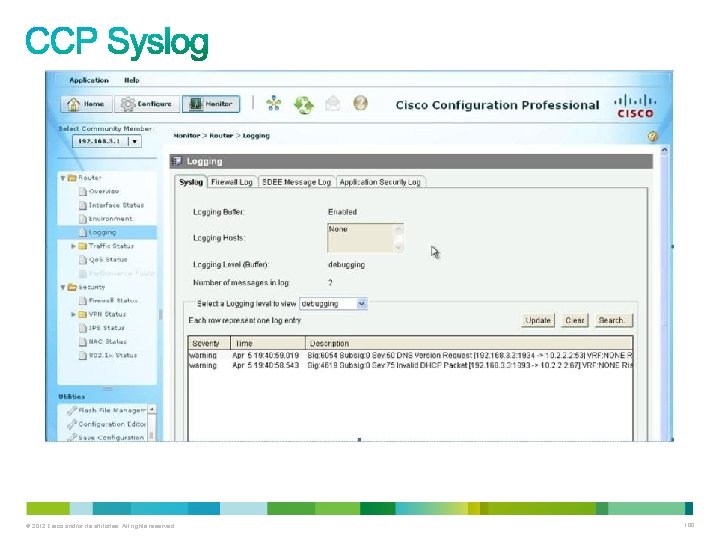Click the Overview page icon

pos(83,191)
